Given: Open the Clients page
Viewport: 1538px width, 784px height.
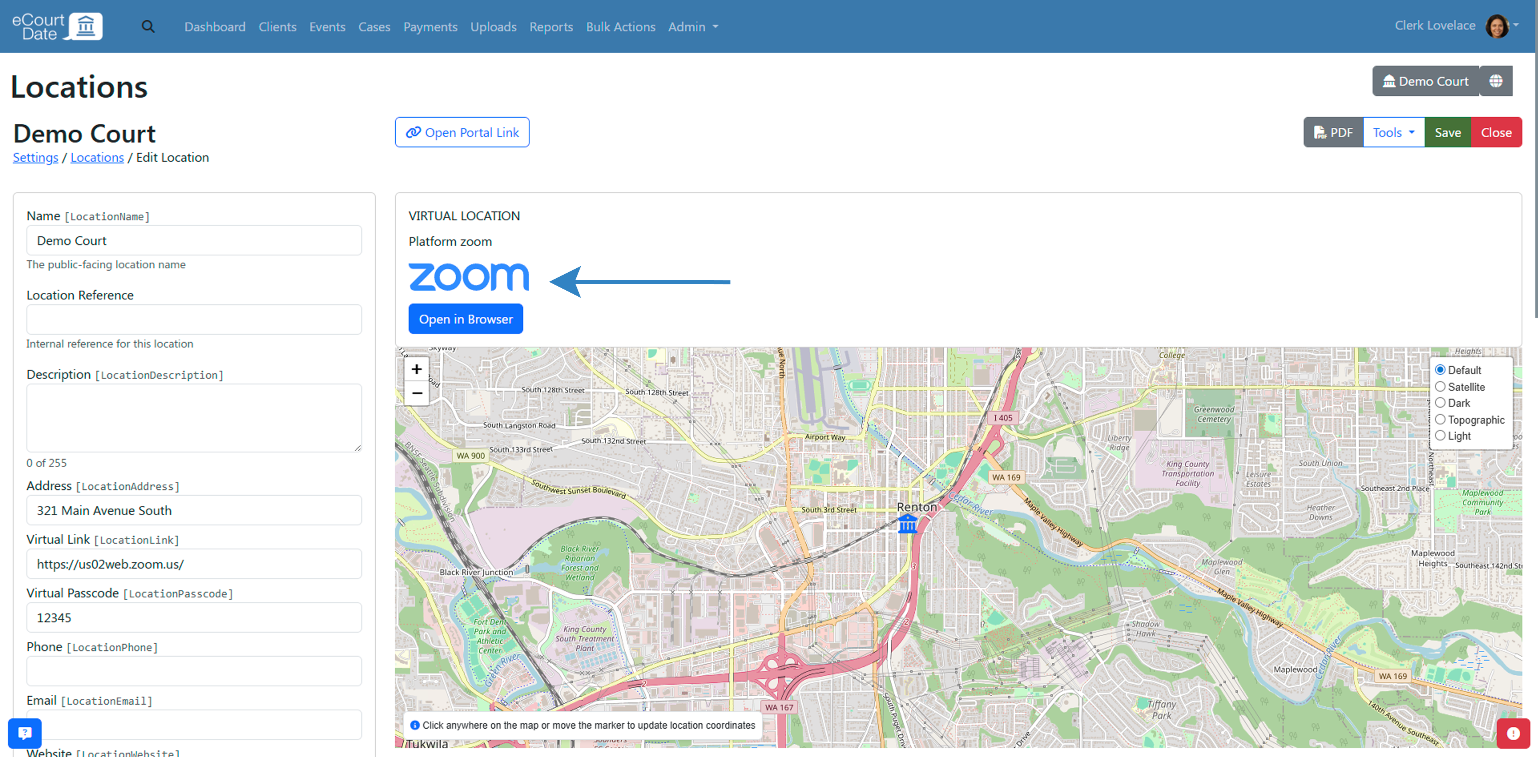Looking at the screenshot, I should tap(277, 27).
